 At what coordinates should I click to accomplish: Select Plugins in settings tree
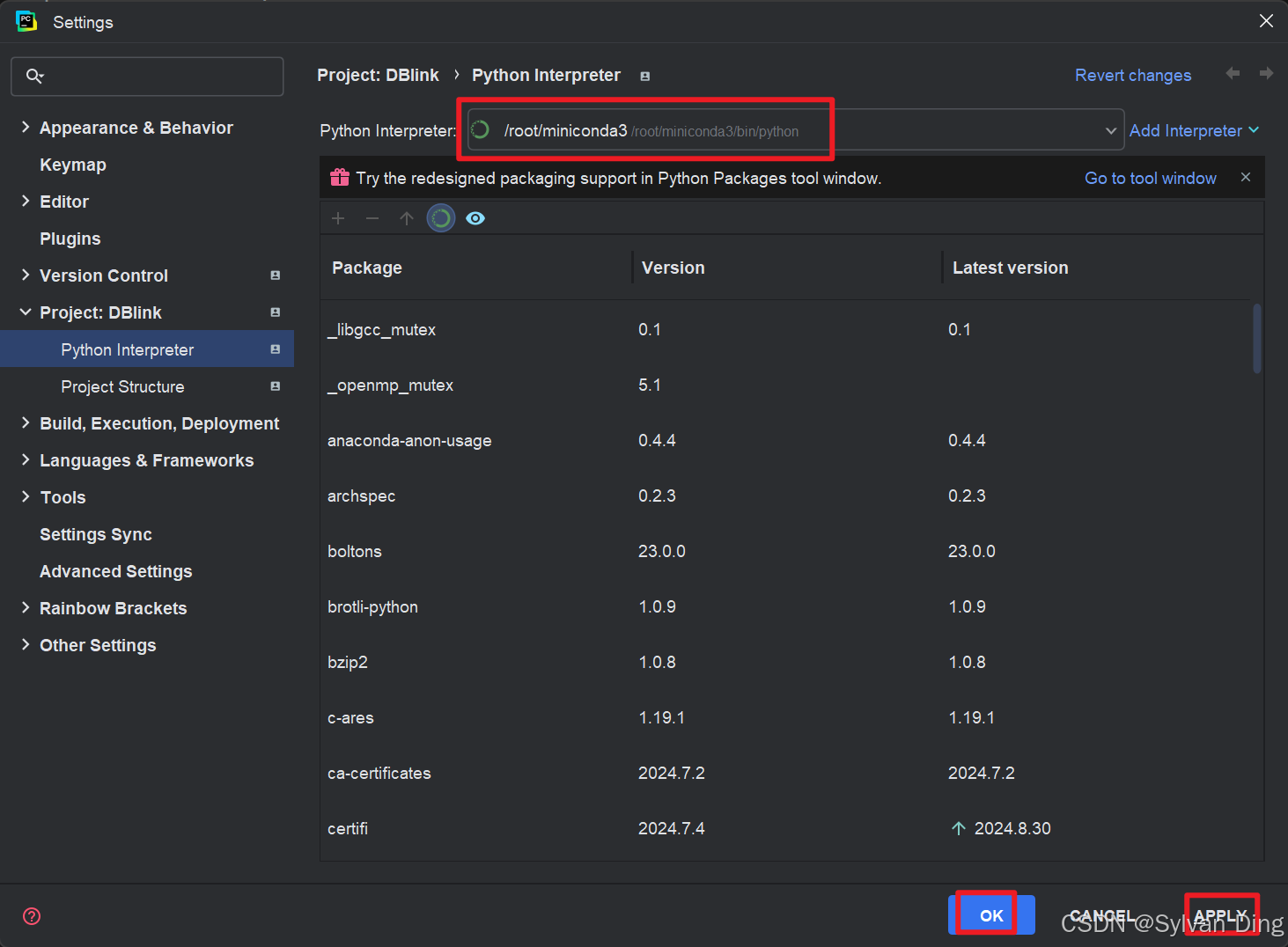(70, 239)
